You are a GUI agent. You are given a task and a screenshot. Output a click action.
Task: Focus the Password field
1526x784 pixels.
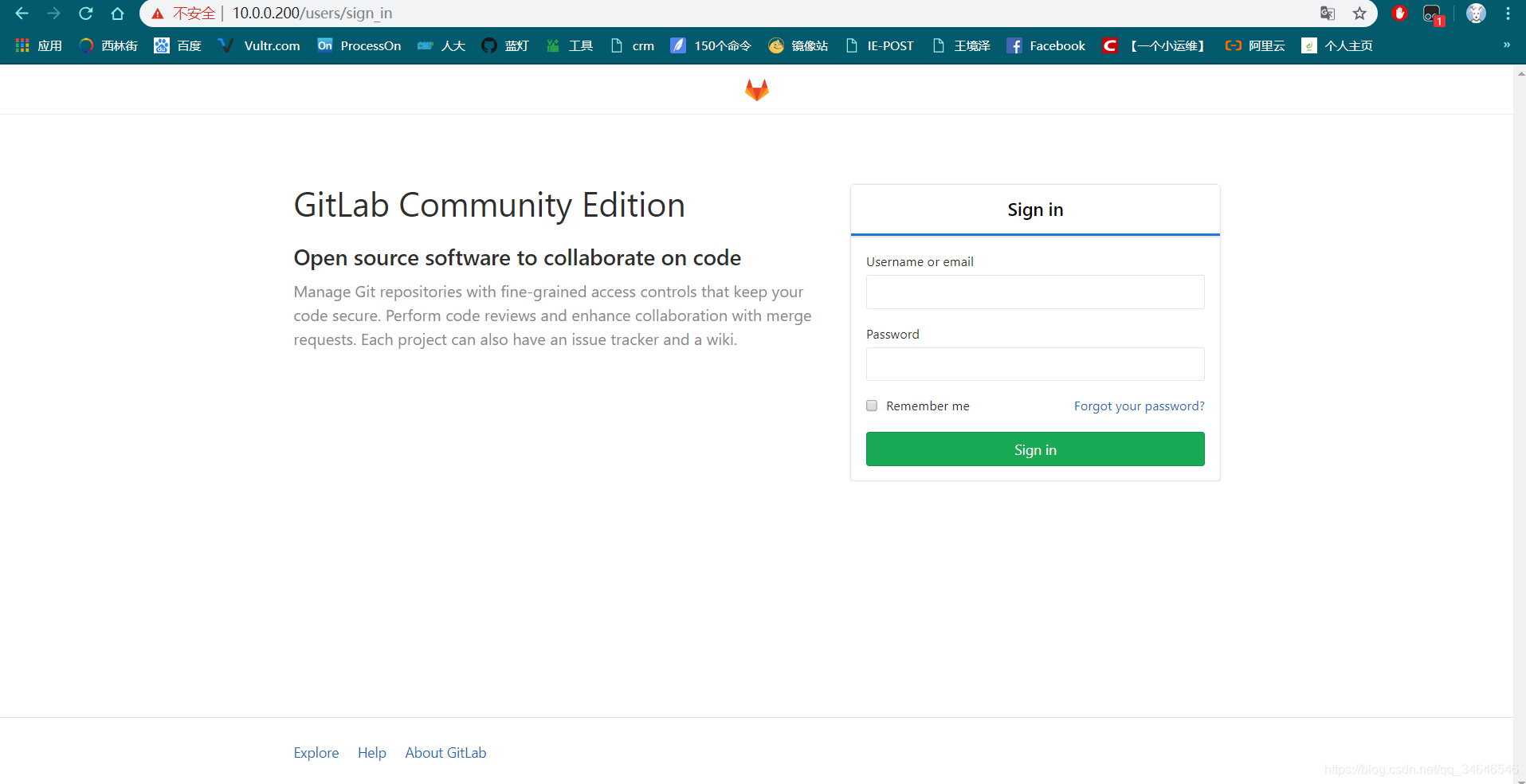point(1035,364)
